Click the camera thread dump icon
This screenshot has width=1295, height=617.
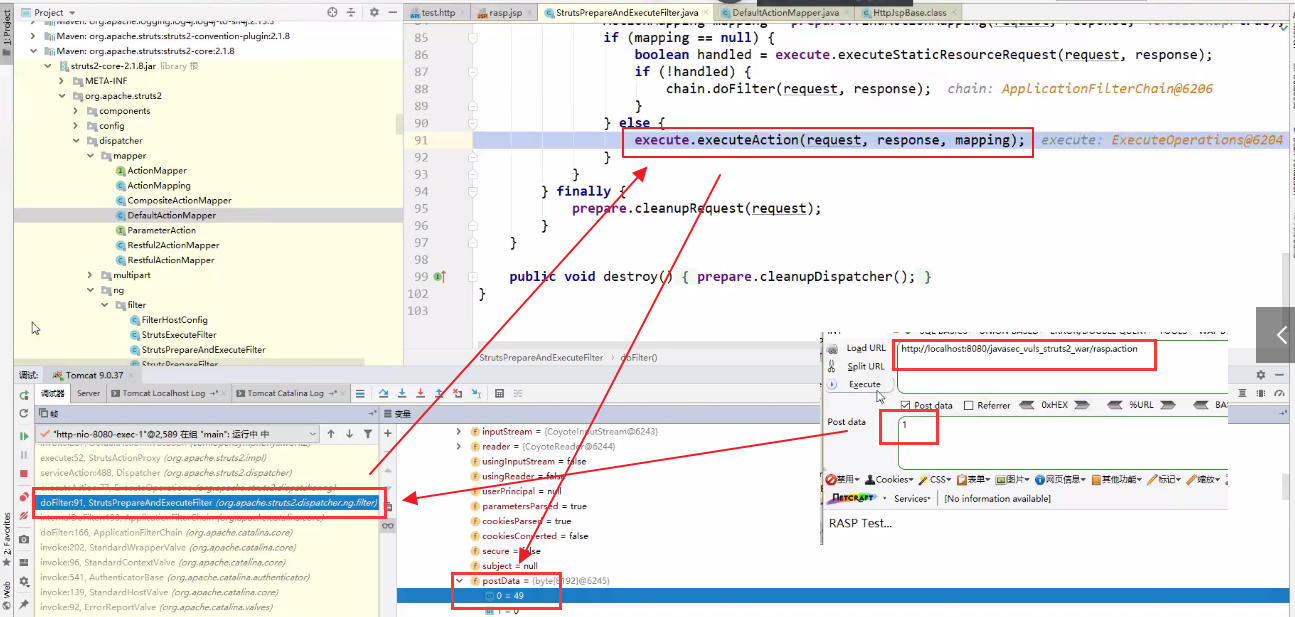tap(23, 539)
